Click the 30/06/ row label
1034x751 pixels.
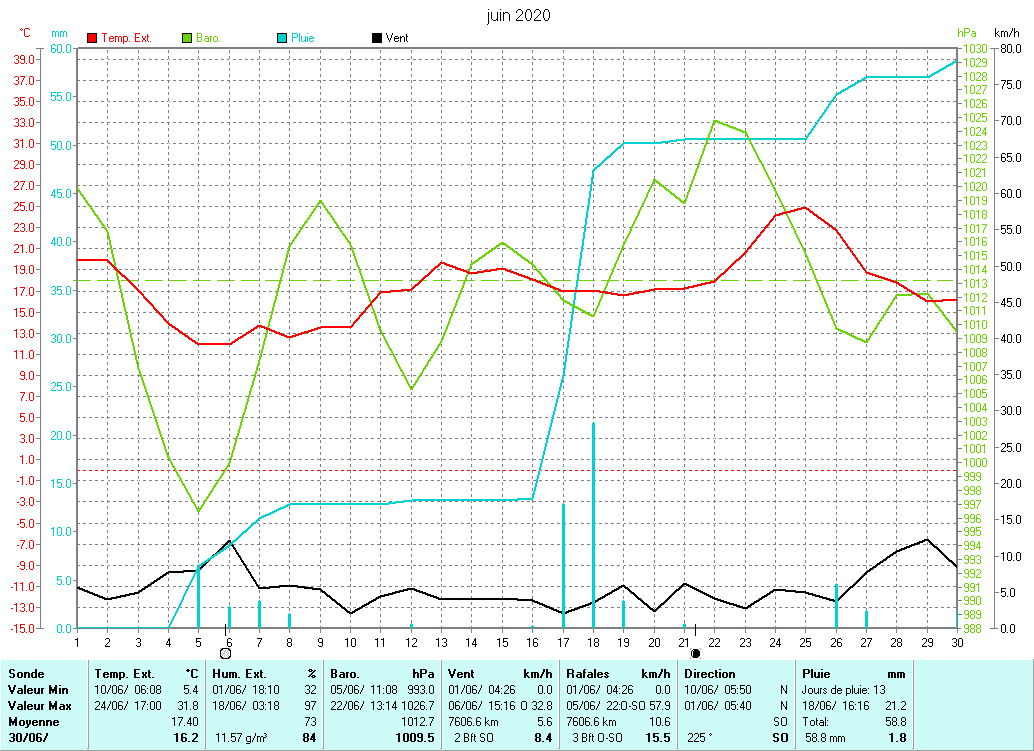(x=27, y=737)
